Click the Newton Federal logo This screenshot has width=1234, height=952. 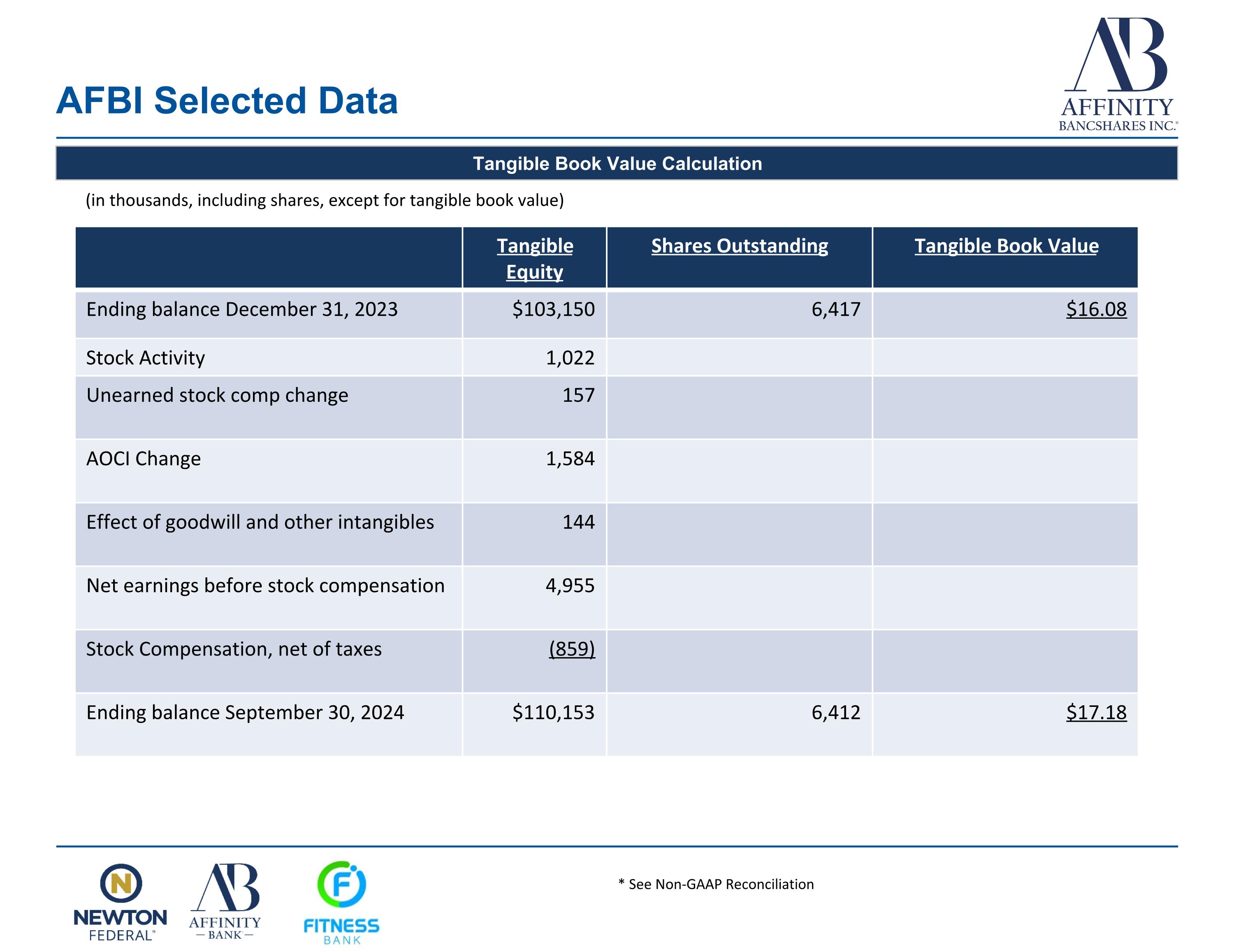[x=121, y=902]
